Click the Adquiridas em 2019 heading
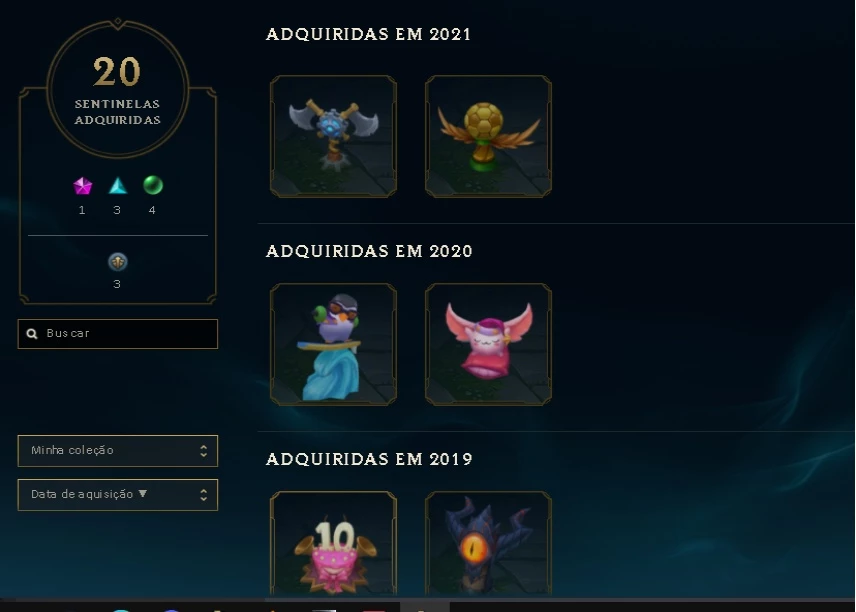856x612 pixels. pyautogui.click(x=369, y=459)
